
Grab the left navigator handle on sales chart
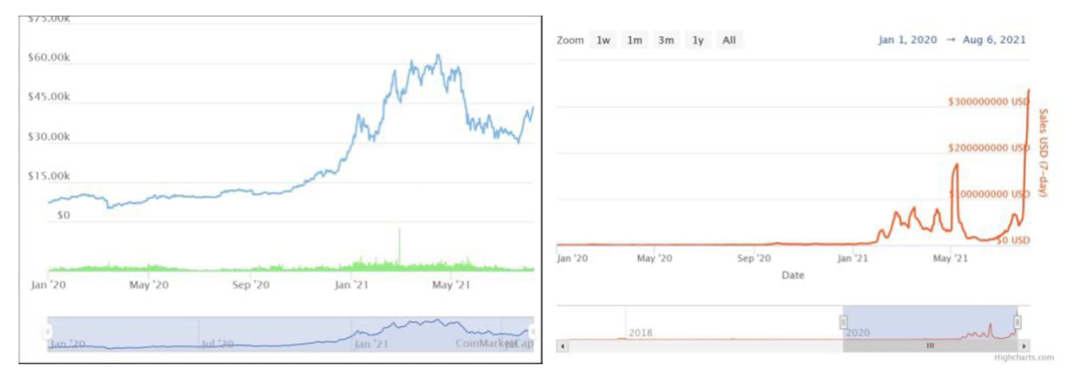(842, 322)
